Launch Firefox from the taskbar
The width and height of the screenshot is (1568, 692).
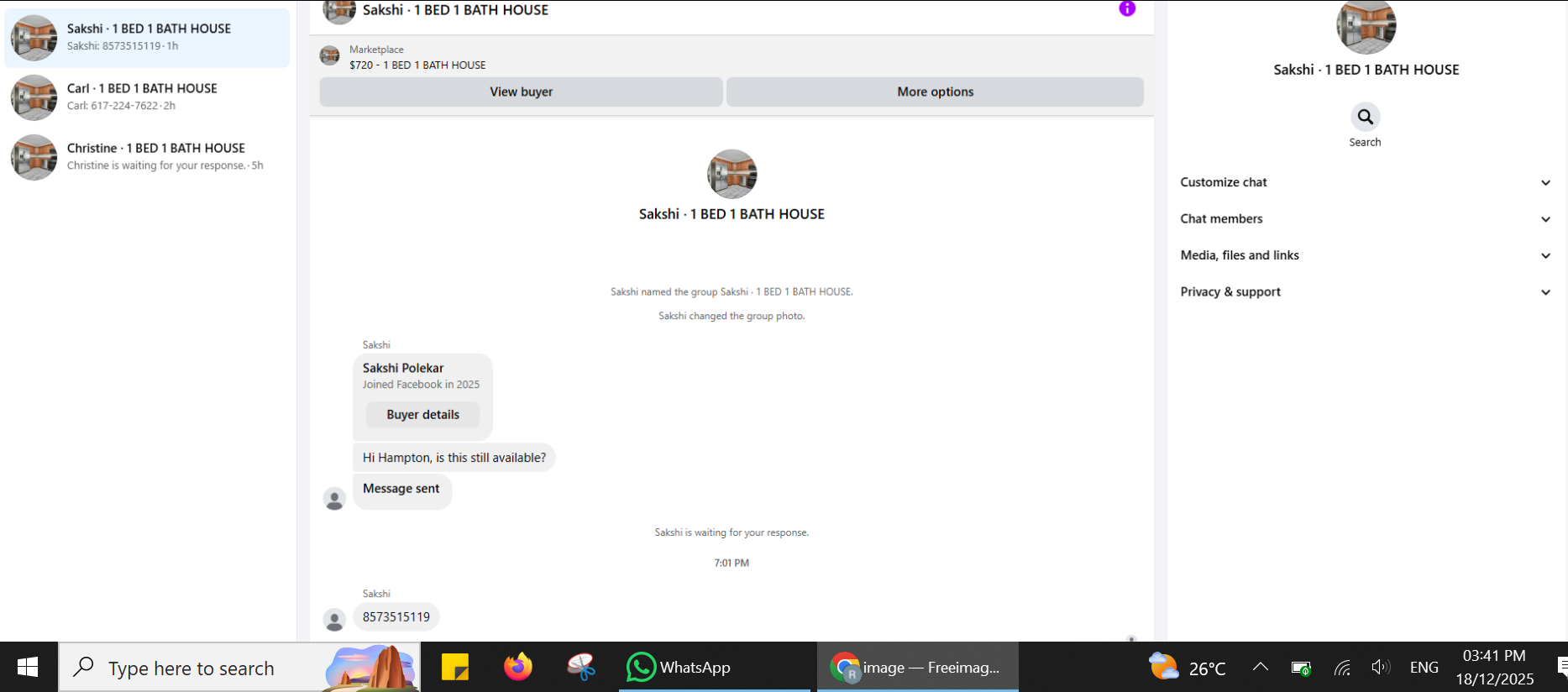pyautogui.click(x=517, y=668)
